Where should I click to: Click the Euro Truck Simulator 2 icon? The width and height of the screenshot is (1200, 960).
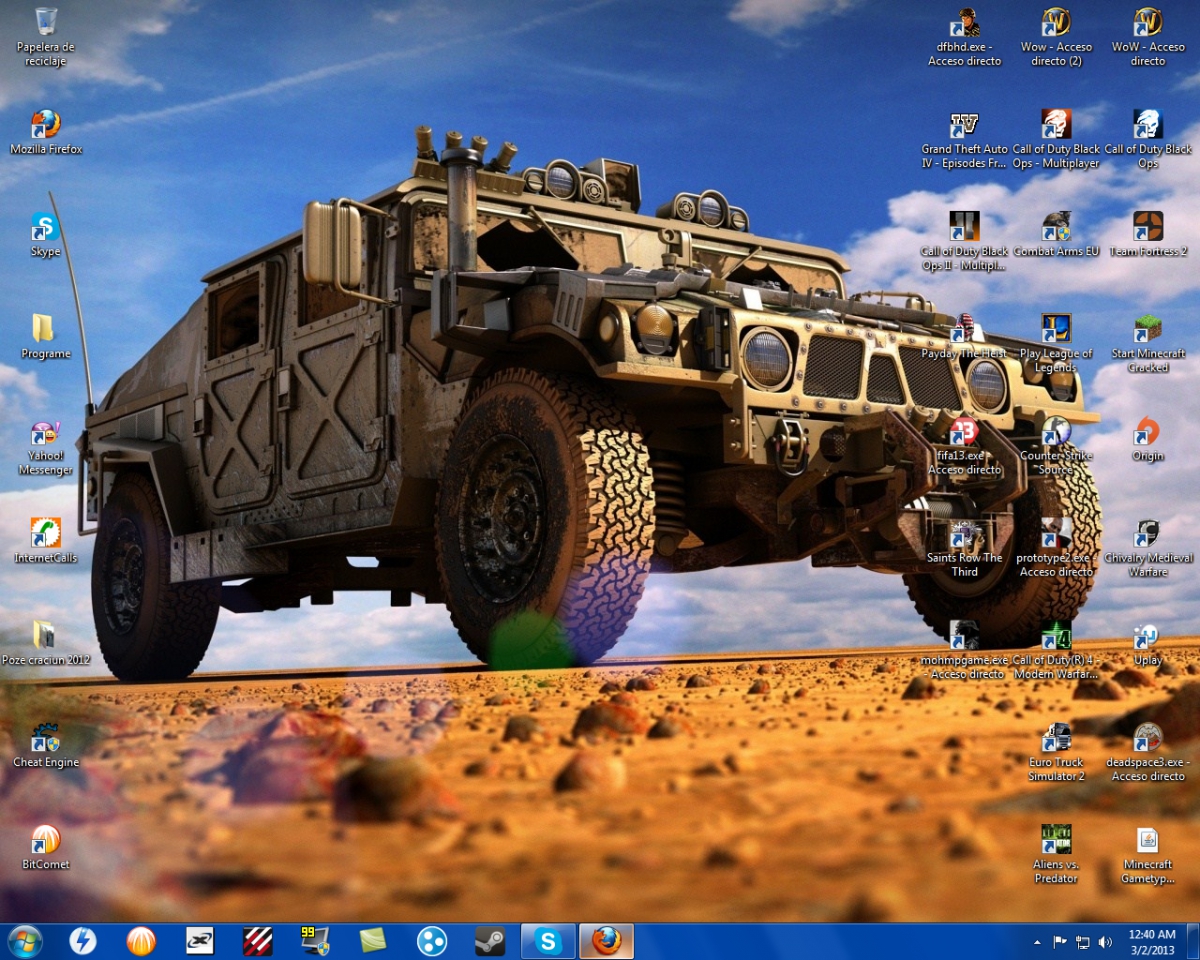pyautogui.click(x=1056, y=738)
